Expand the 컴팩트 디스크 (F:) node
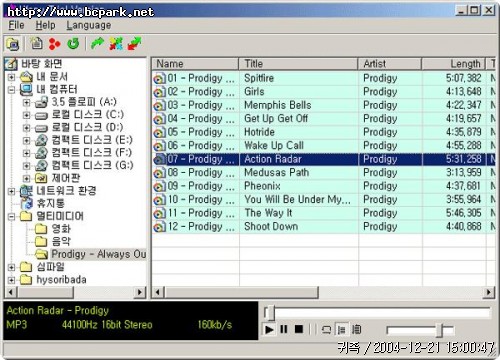The height and width of the screenshot is (360, 500). [27, 153]
